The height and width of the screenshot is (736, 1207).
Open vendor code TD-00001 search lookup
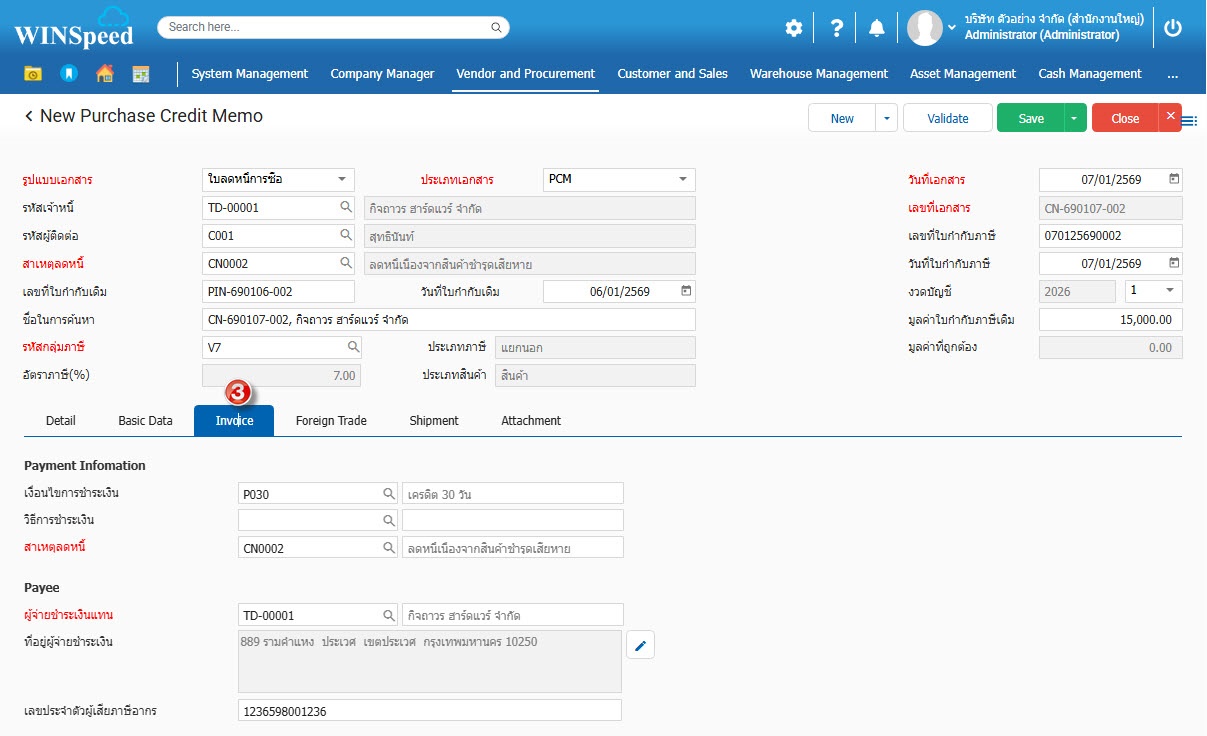click(346, 208)
